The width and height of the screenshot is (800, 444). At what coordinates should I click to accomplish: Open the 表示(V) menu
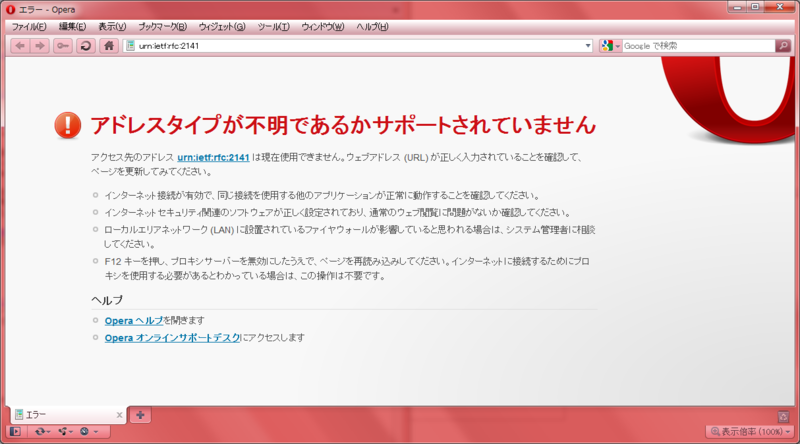click(112, 27)
